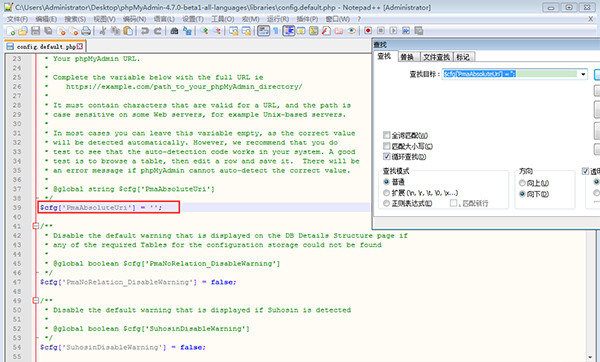Image resolution: width=600 pixels, height=362 pixels.
Task: Open the Find binoculars toolbar icon
Action: [174, 31]
